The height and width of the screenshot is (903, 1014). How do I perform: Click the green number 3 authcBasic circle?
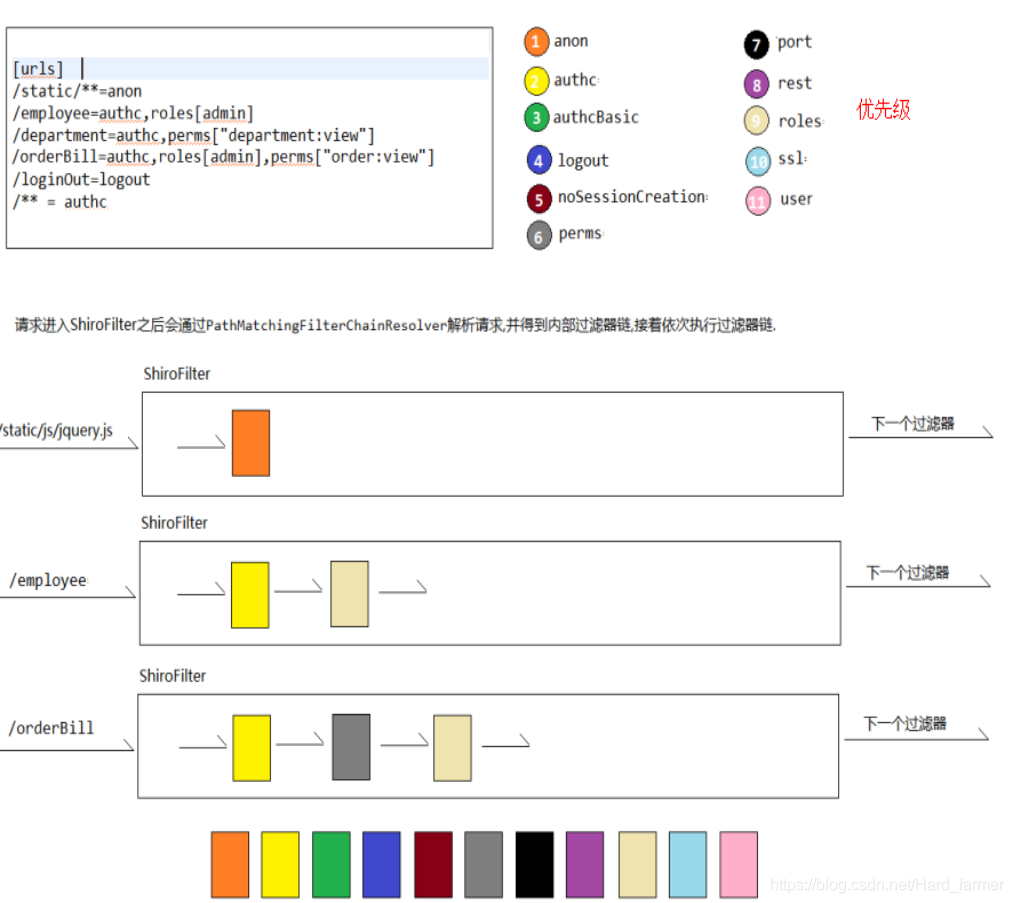tap(537, 118)
